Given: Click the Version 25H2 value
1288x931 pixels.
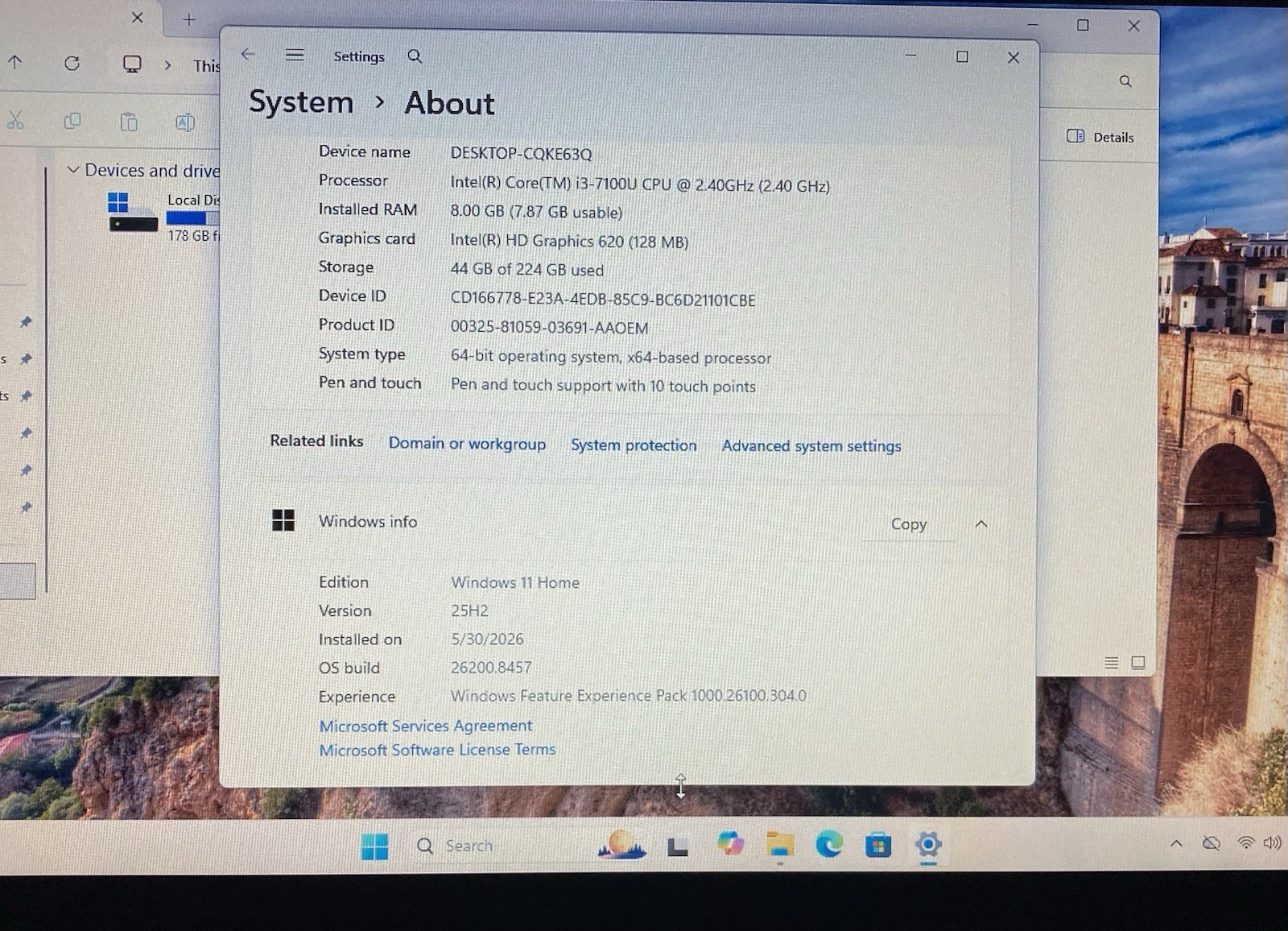Looking at the screenshot, I should [x=469, y=610].
